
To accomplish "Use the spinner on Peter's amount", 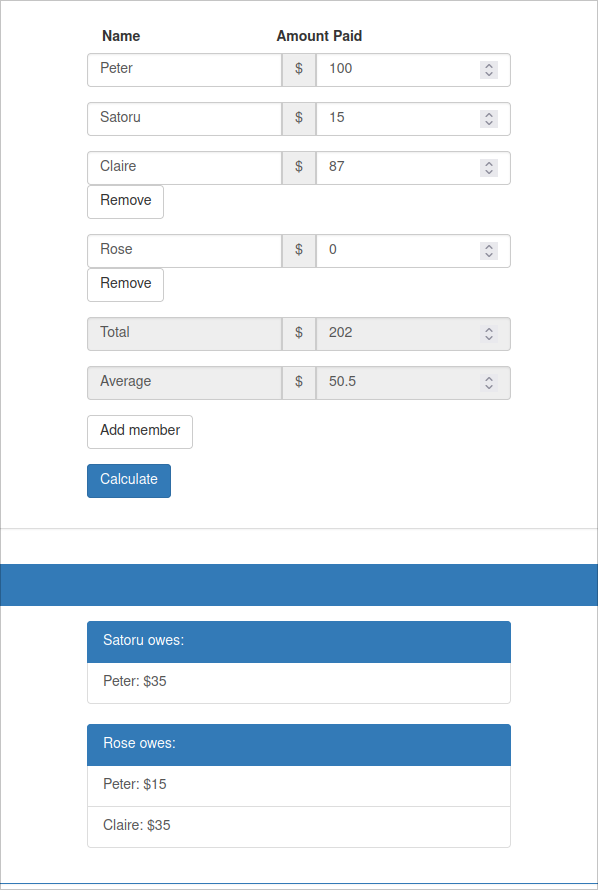I will coord(489,70).
